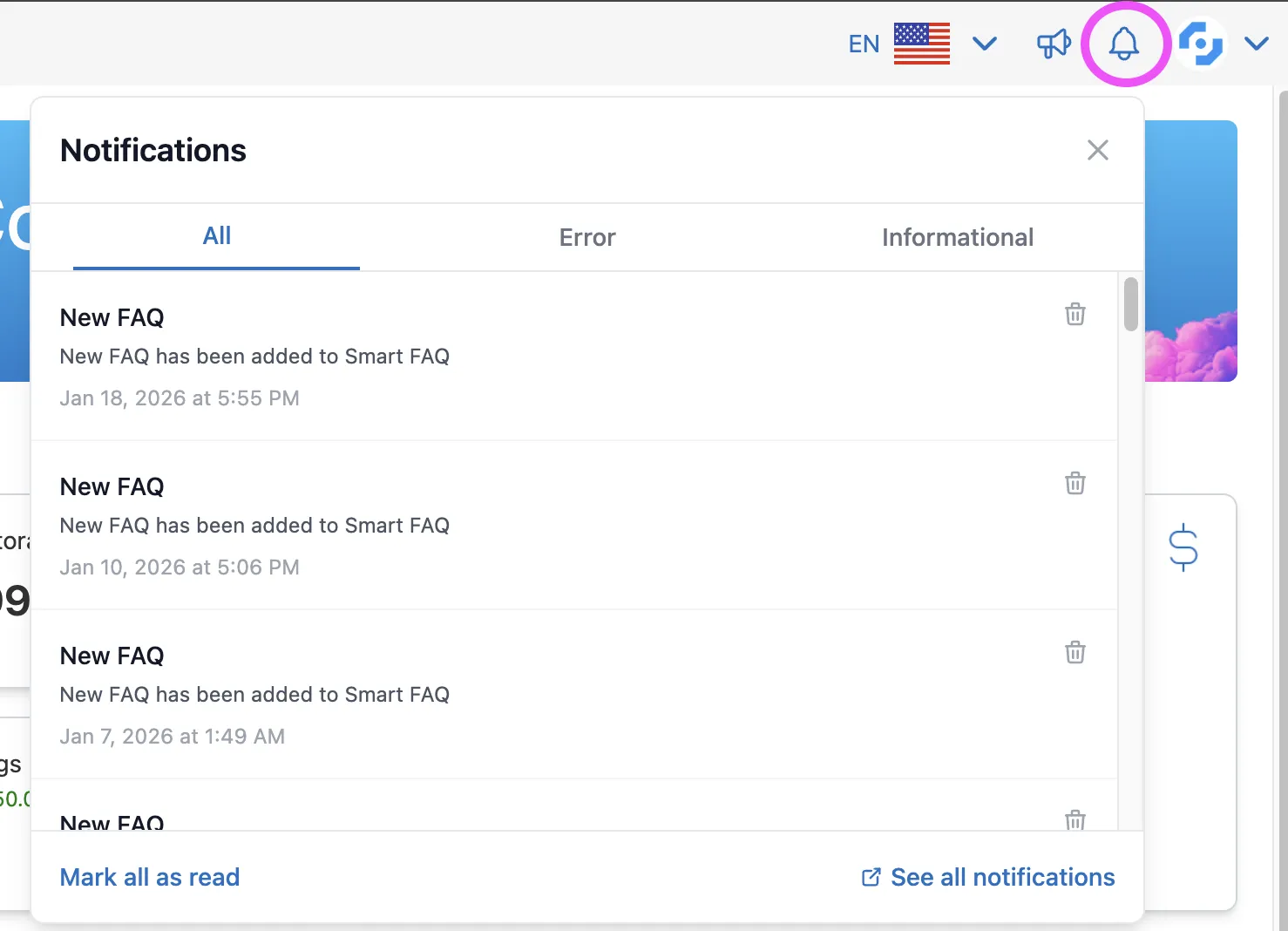Delete the Jan 10 New FAQ notification
This screenshot has height=931, width=1288.
[1074, 483]
